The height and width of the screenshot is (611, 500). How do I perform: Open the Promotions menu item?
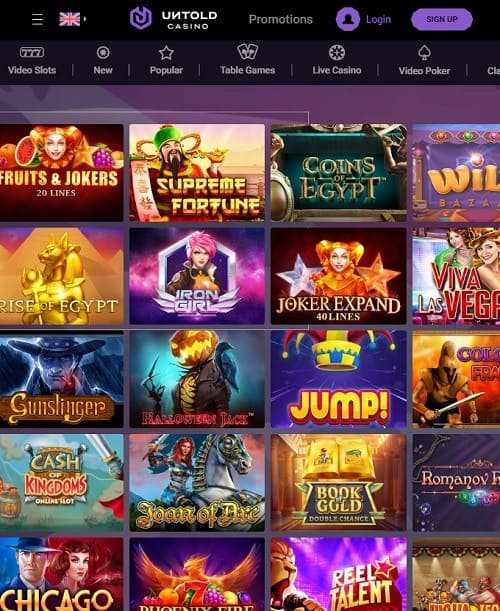(x=281, y=19)
